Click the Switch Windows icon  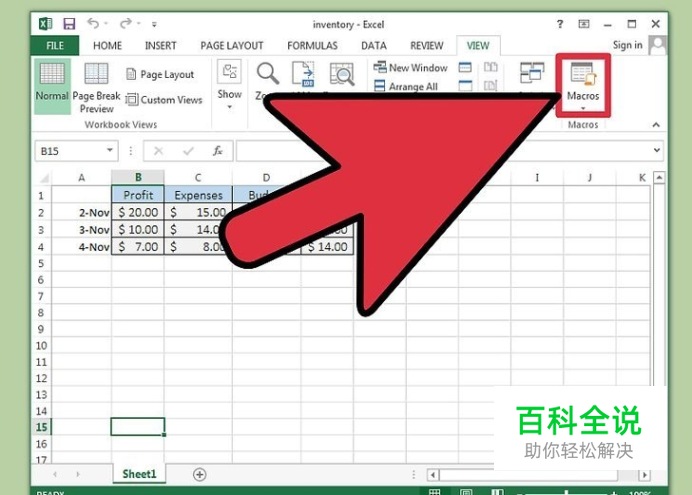pyautogui.click(x=532, y=73)
